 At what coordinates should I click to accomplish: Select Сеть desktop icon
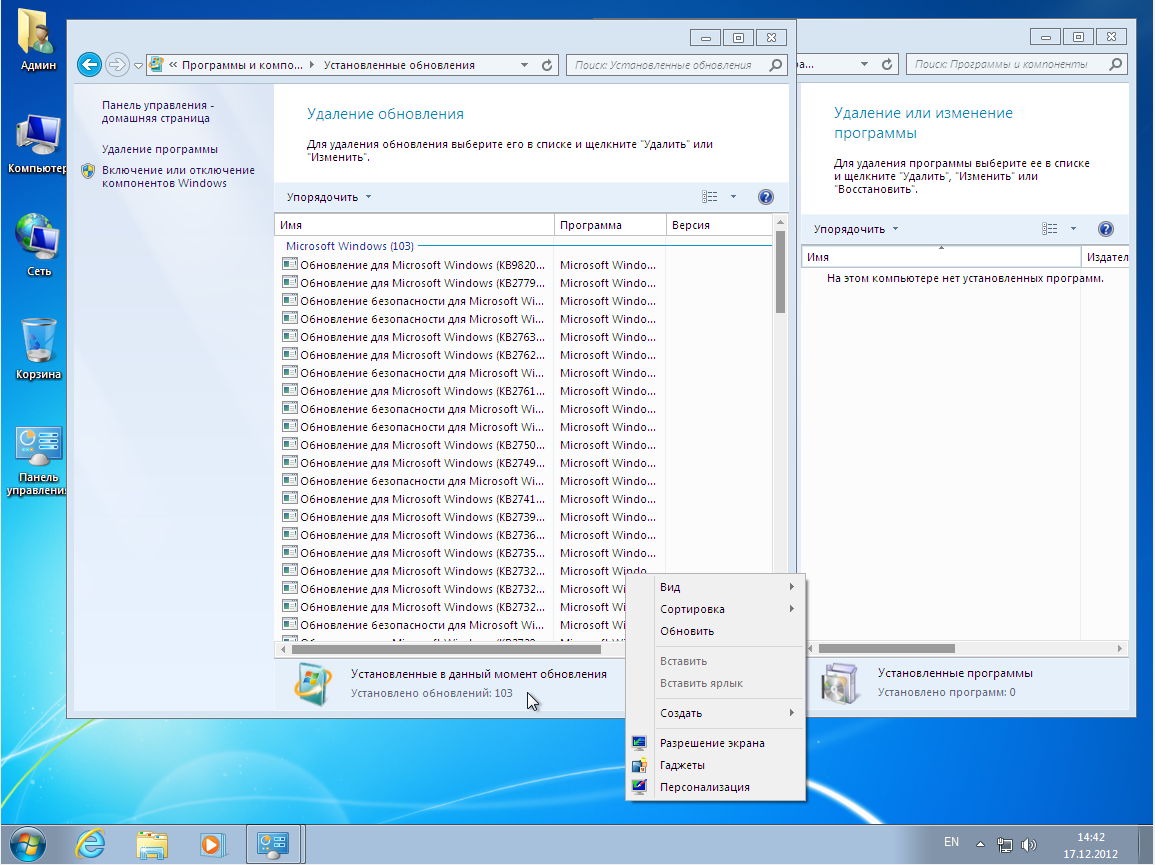pos(38,245)
